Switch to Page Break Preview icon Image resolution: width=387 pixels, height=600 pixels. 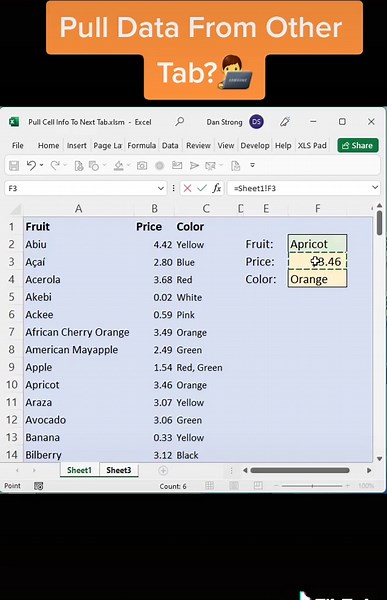(258, 486)
